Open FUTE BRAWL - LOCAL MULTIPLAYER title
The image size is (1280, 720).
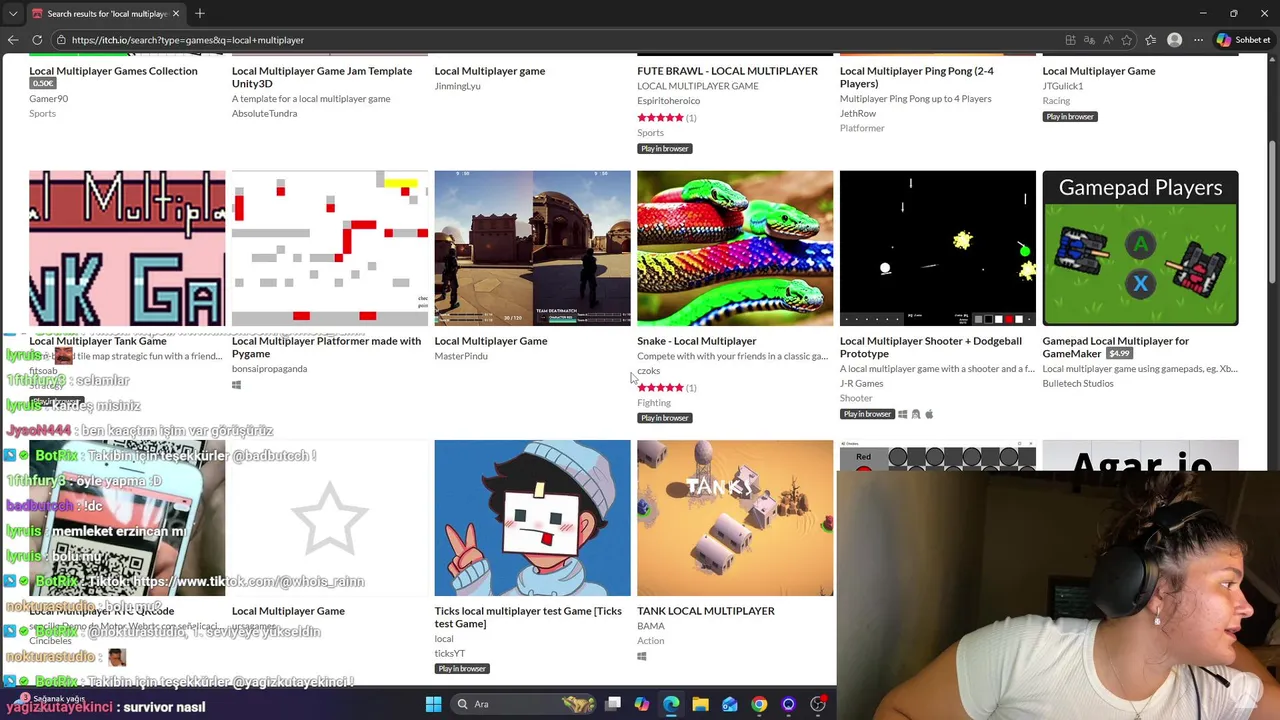[x=727, y=71]
